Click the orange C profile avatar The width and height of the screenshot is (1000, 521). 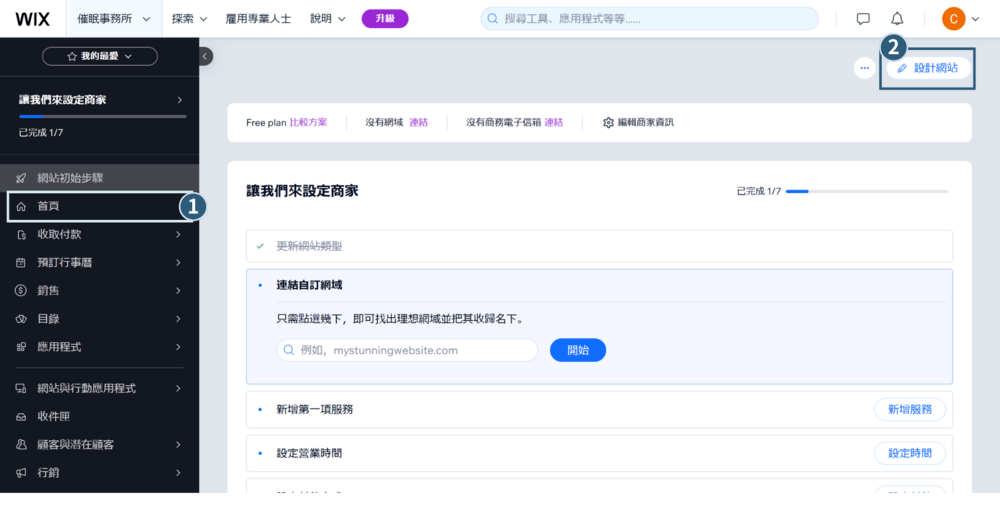pos(953,19)
